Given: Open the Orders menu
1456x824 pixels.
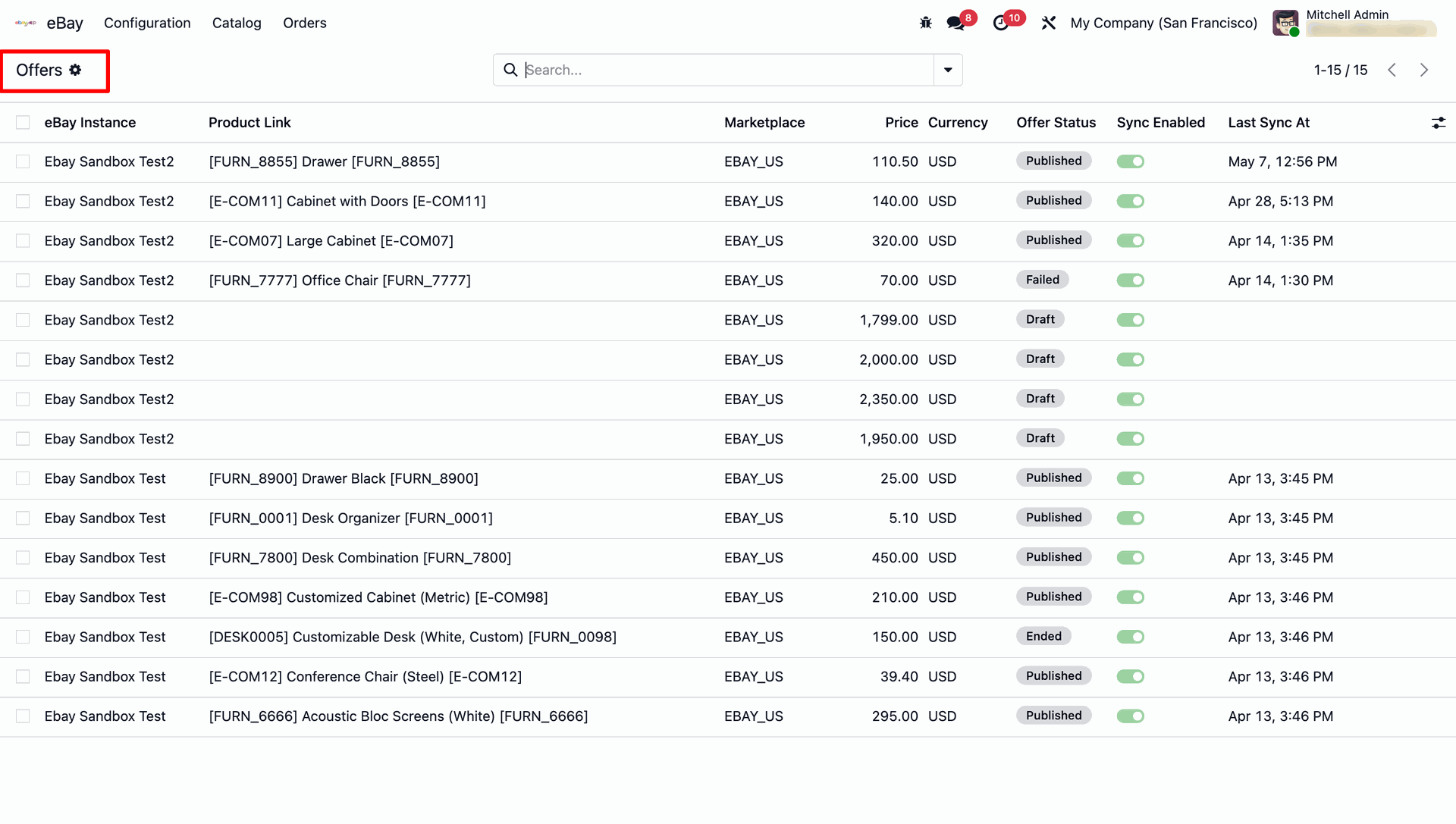Looking at the screenshot, I should tap(305, 23).
